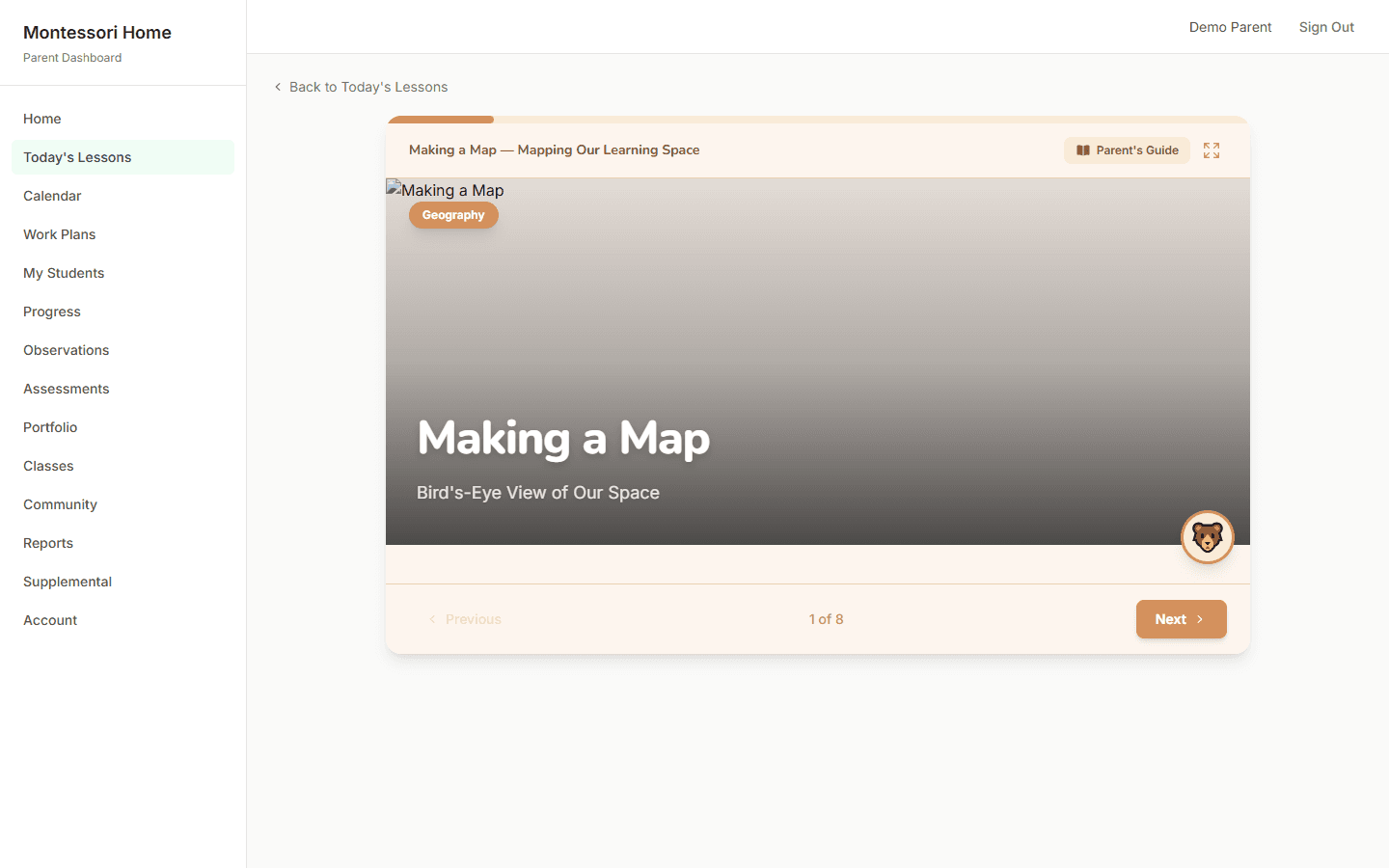Select Calendar from the sidebar
This screenshot has height=868, width=1389.
click(52, 196)
